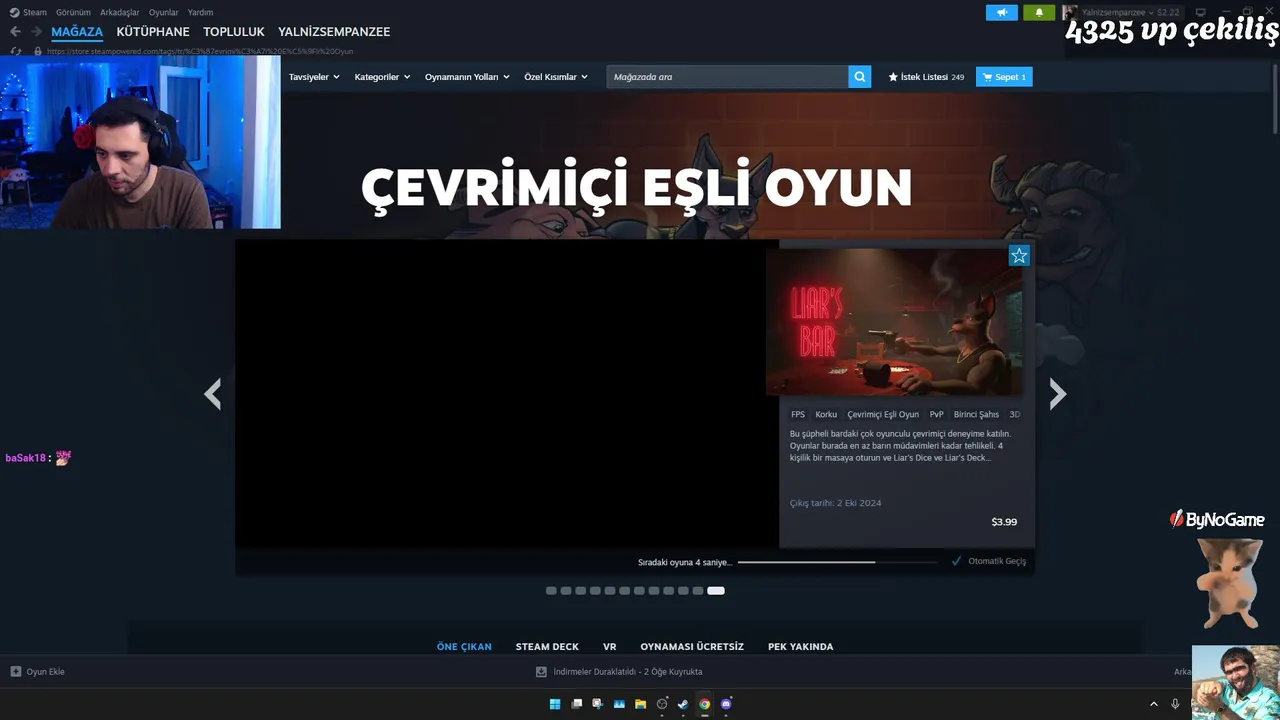Select the VR tab

tap(610, 647)
